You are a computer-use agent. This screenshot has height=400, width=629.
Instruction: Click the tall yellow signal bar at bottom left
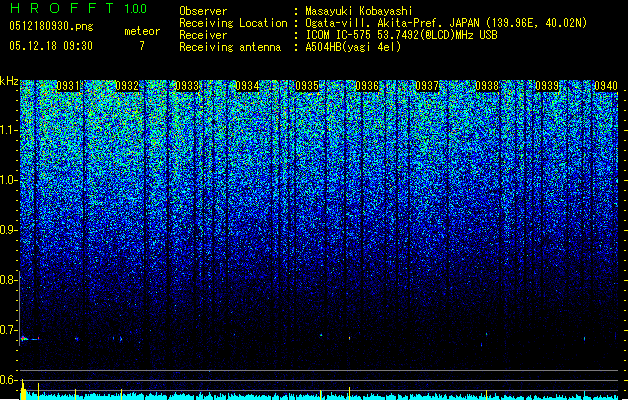pos(23,389)
